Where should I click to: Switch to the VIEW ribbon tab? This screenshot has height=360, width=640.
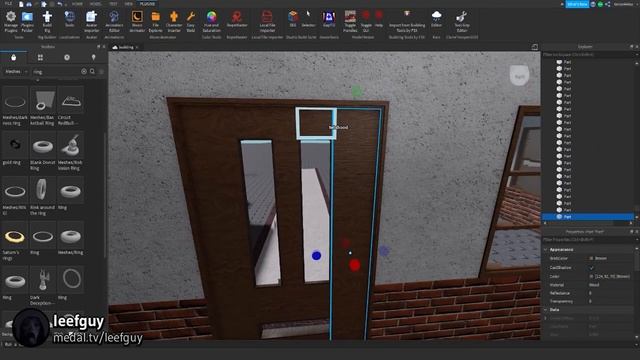[x=129, y=4]
